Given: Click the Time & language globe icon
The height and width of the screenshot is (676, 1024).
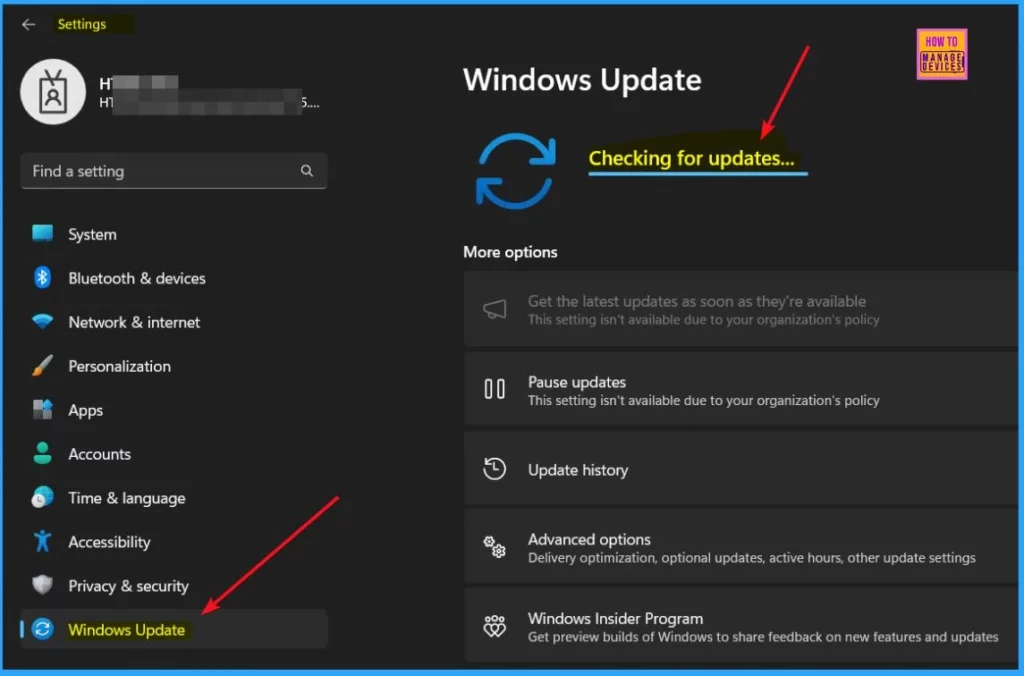Looking at the screenshot, I should pos(42,498).
